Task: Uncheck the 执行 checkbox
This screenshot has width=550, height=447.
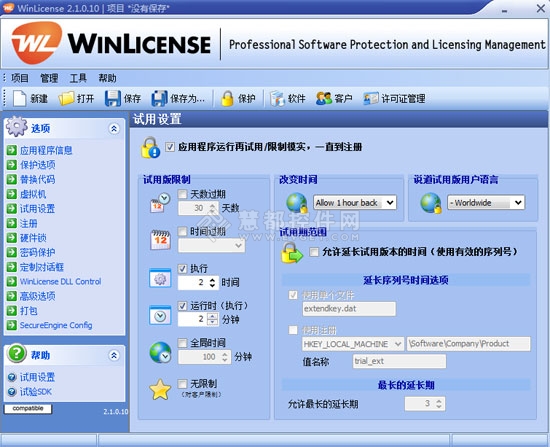Action: coord(182,269)
